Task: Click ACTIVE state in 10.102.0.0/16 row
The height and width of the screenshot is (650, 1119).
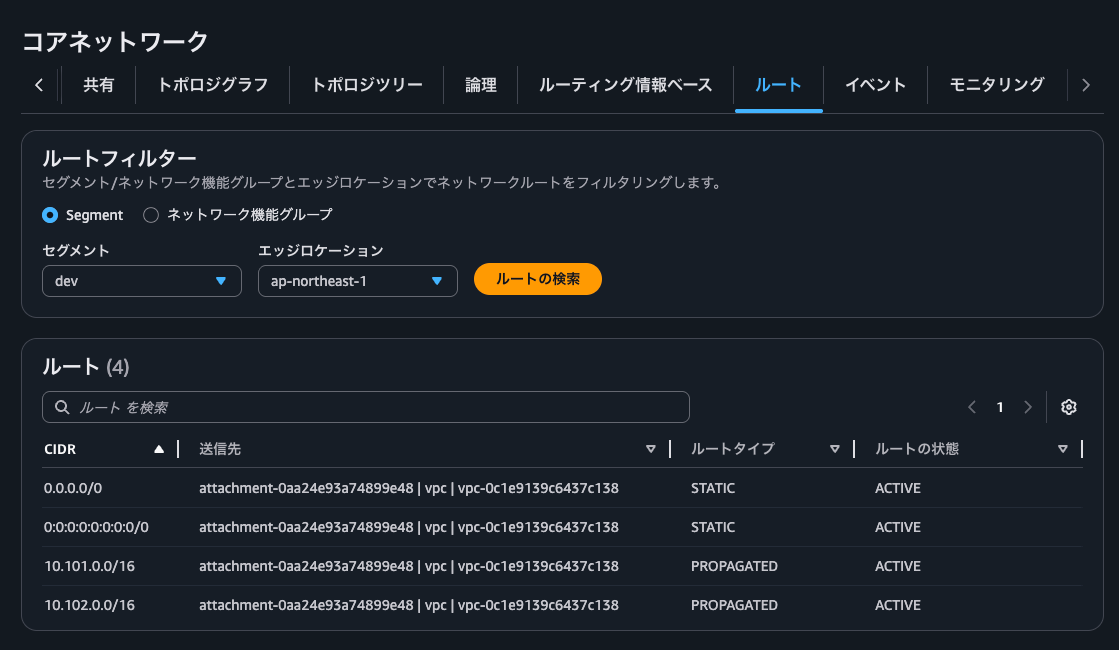Action: click(x=898, y=605)
